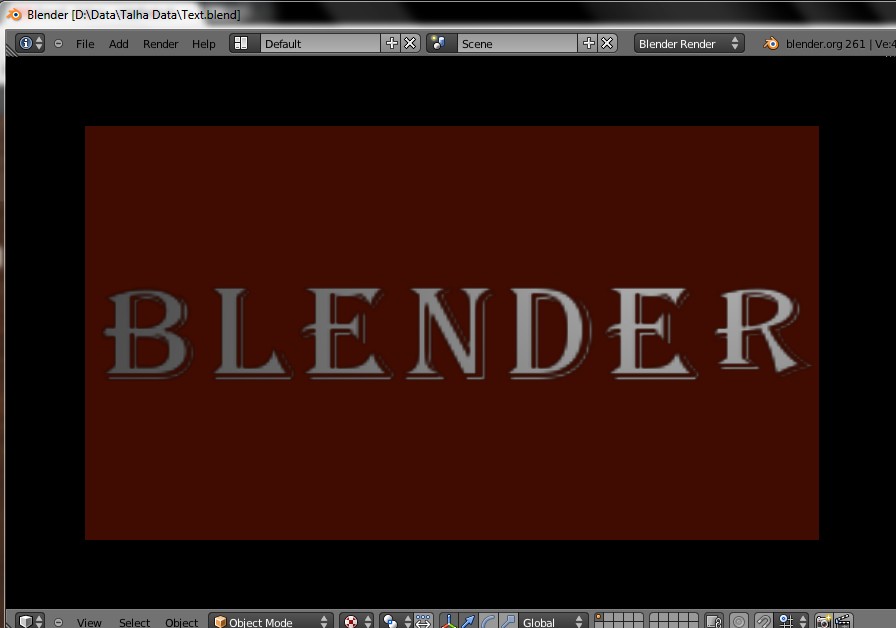Image resolution: width=896 pixels, height=628 pixels.
Task: Click the OpenGL render camera icon
Action: coord(822,621)
